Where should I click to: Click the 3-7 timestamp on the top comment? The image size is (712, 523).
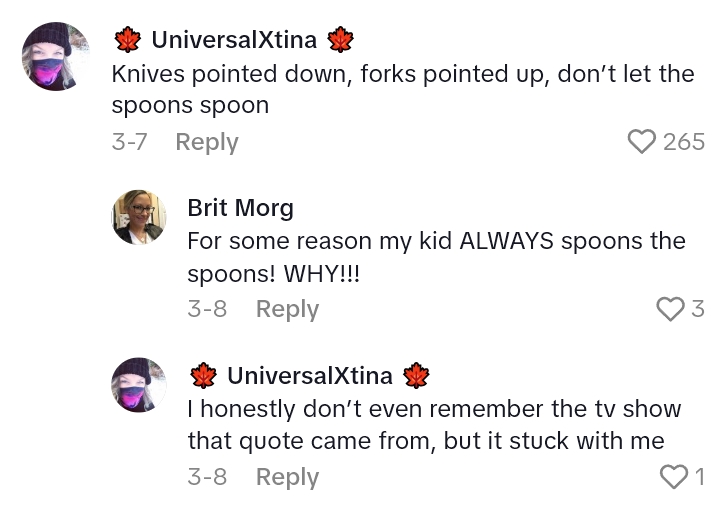(x=130, y=142)
